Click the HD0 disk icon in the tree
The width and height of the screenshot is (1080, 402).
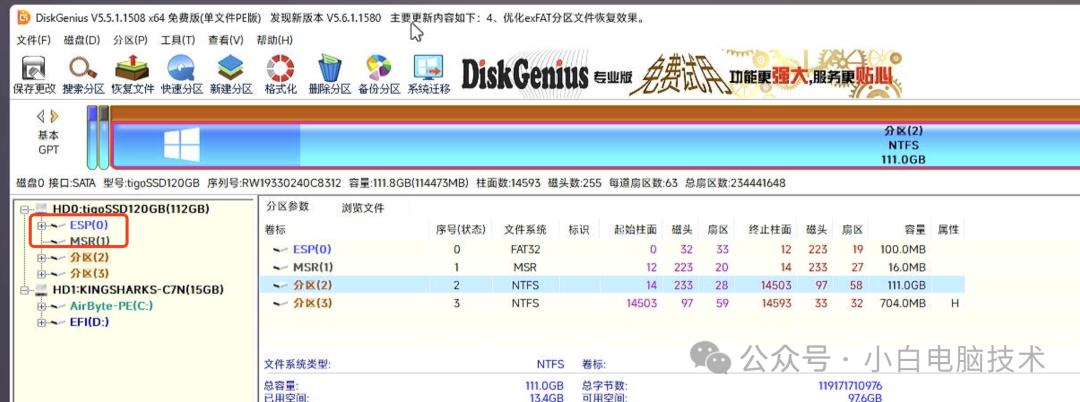click(x=41, y=209)
